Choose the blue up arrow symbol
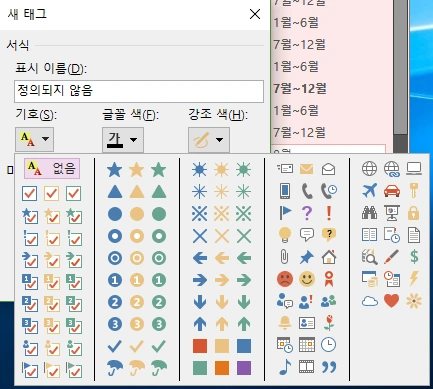The height and width of the screenshot is (389, 433). pos(200,324)
